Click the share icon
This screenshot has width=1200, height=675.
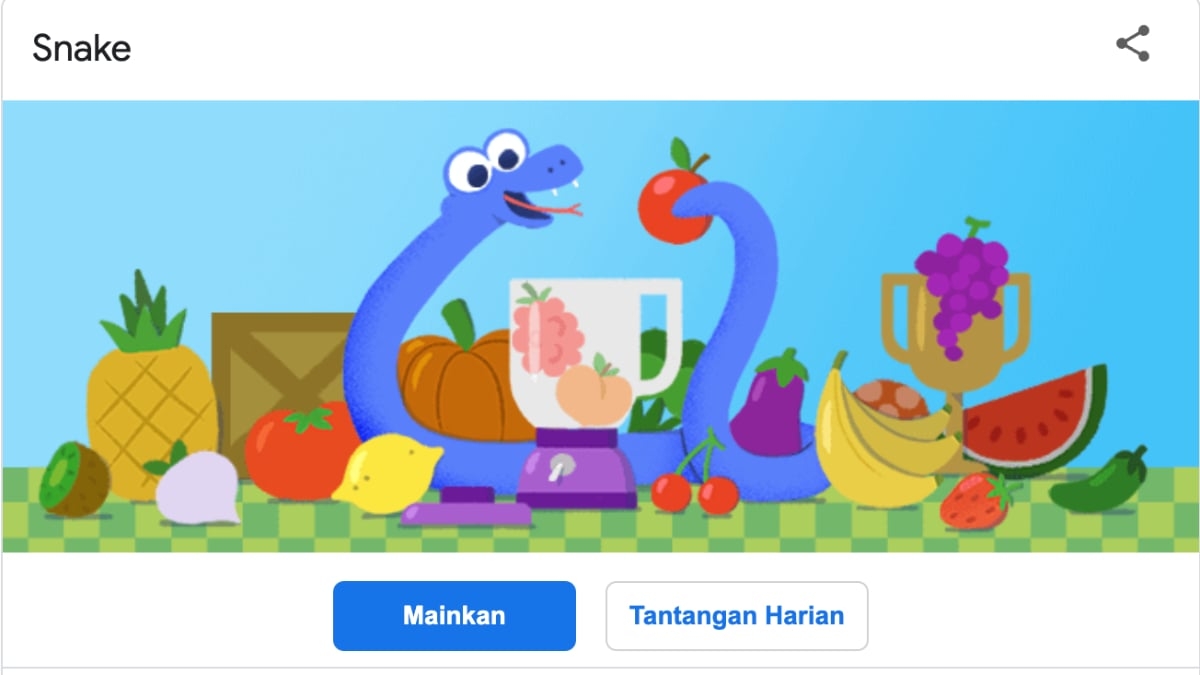point(1133,44)
